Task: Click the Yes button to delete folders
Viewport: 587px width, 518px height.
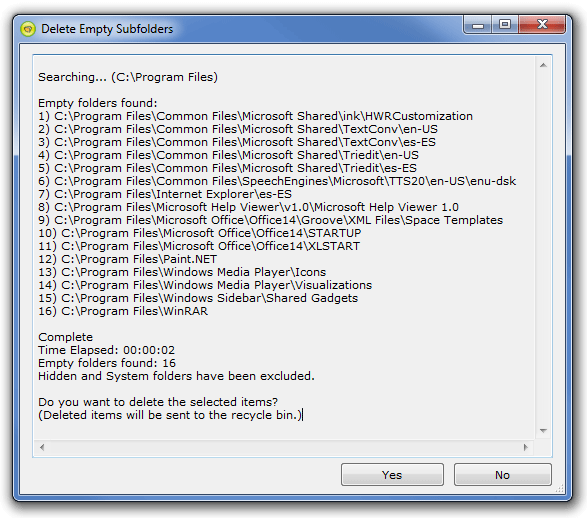Action: tap(392, 475)
